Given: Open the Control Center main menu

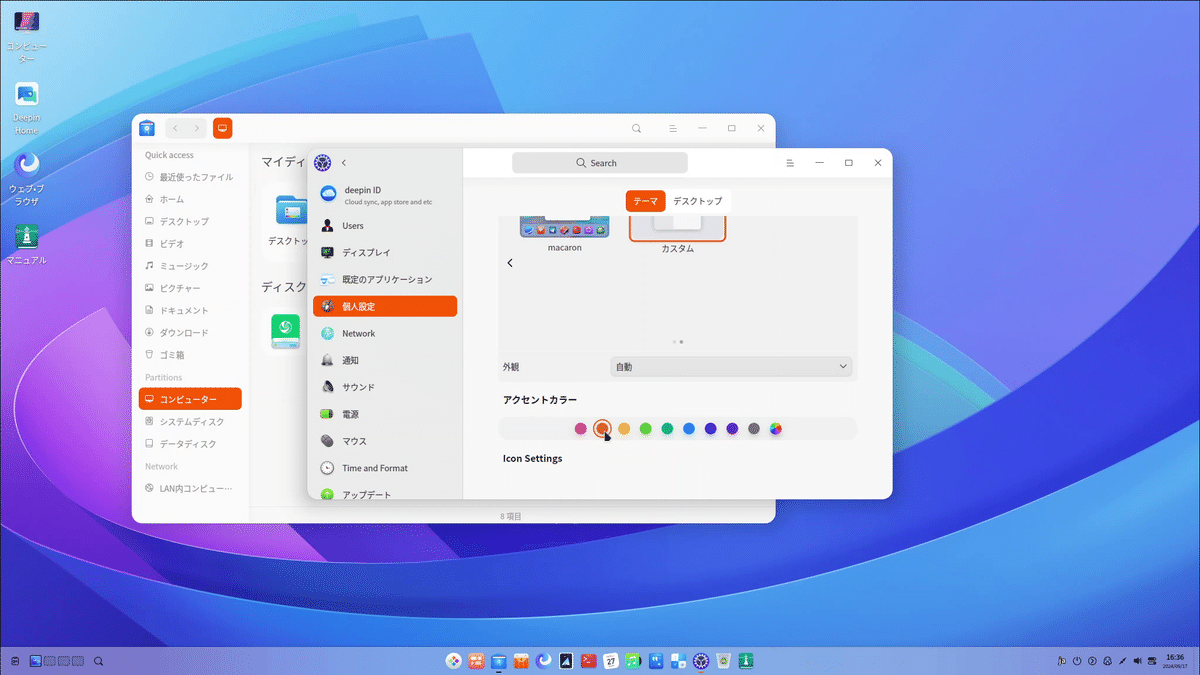Looking at the screenshot, I should (790, 163).
